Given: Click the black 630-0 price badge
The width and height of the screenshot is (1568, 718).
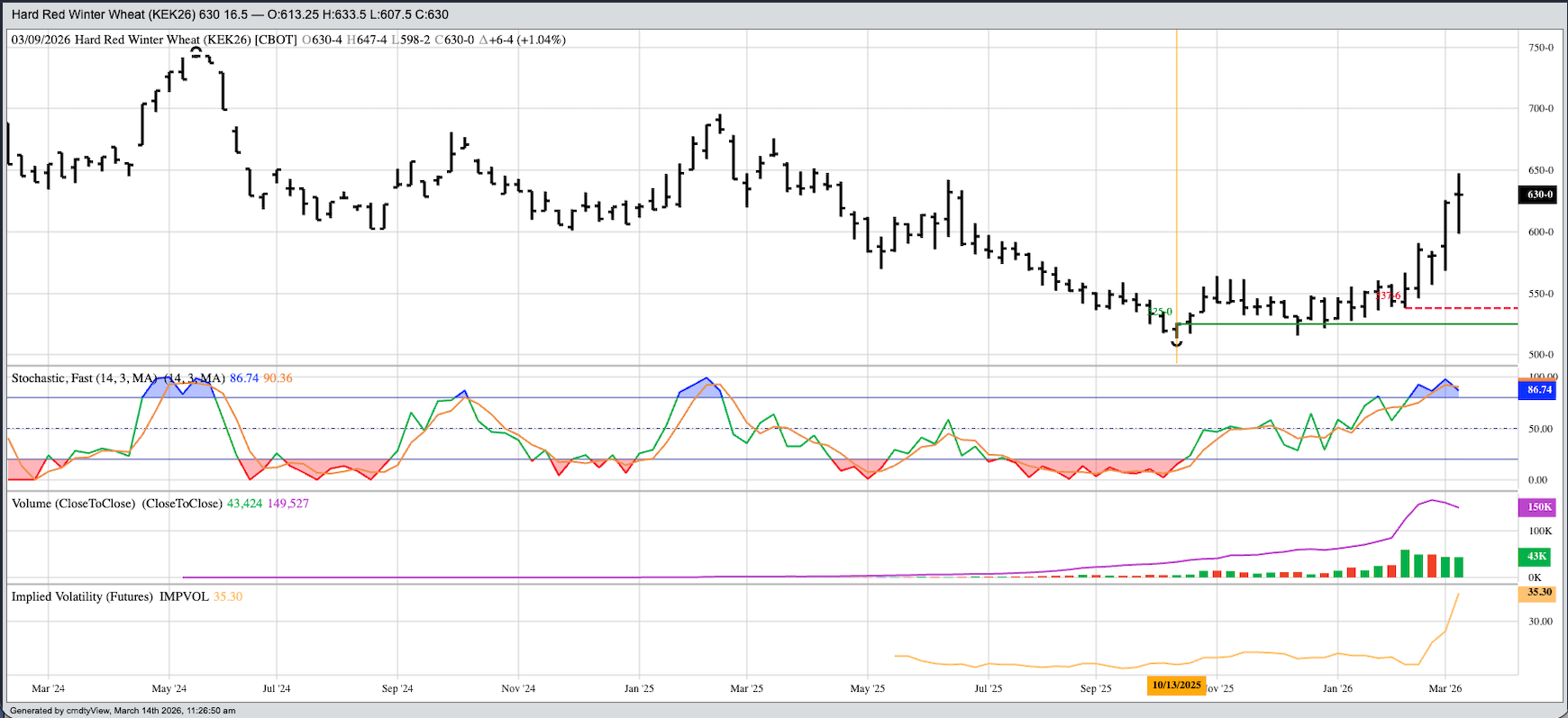Looking at the screenshot, I should (1539, 195).
